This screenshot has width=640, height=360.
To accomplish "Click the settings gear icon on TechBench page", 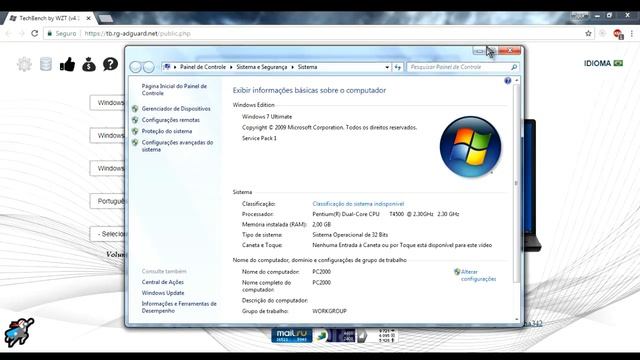I will coord(24,64).
